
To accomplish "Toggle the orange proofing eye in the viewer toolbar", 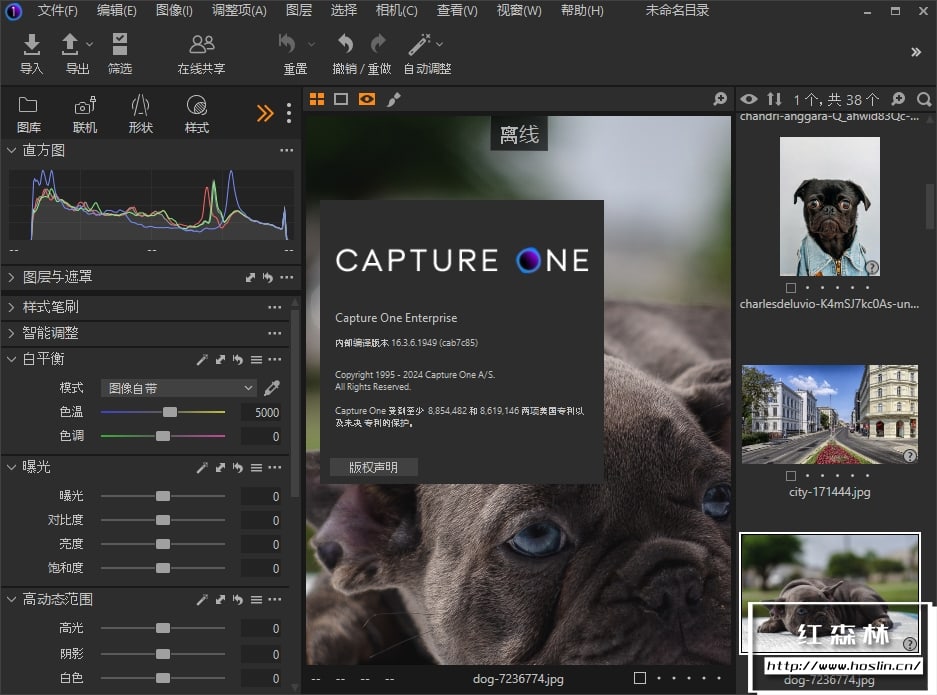I will click(367, 99).
